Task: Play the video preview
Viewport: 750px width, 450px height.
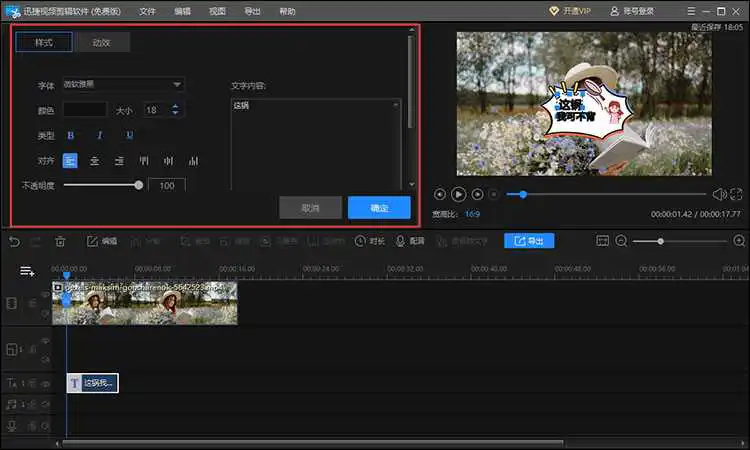Action: pyautogui.click(x=458, y=194)
